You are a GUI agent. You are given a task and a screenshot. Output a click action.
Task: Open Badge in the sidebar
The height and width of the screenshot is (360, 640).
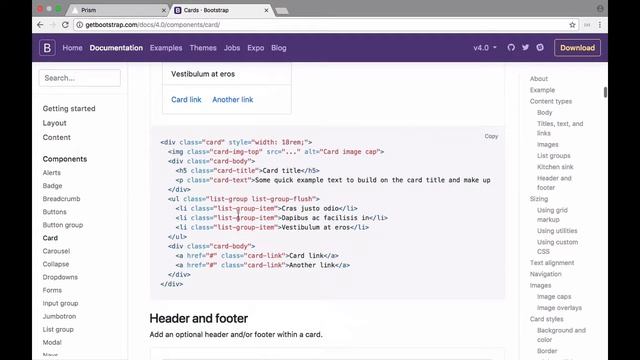[52, 186]
